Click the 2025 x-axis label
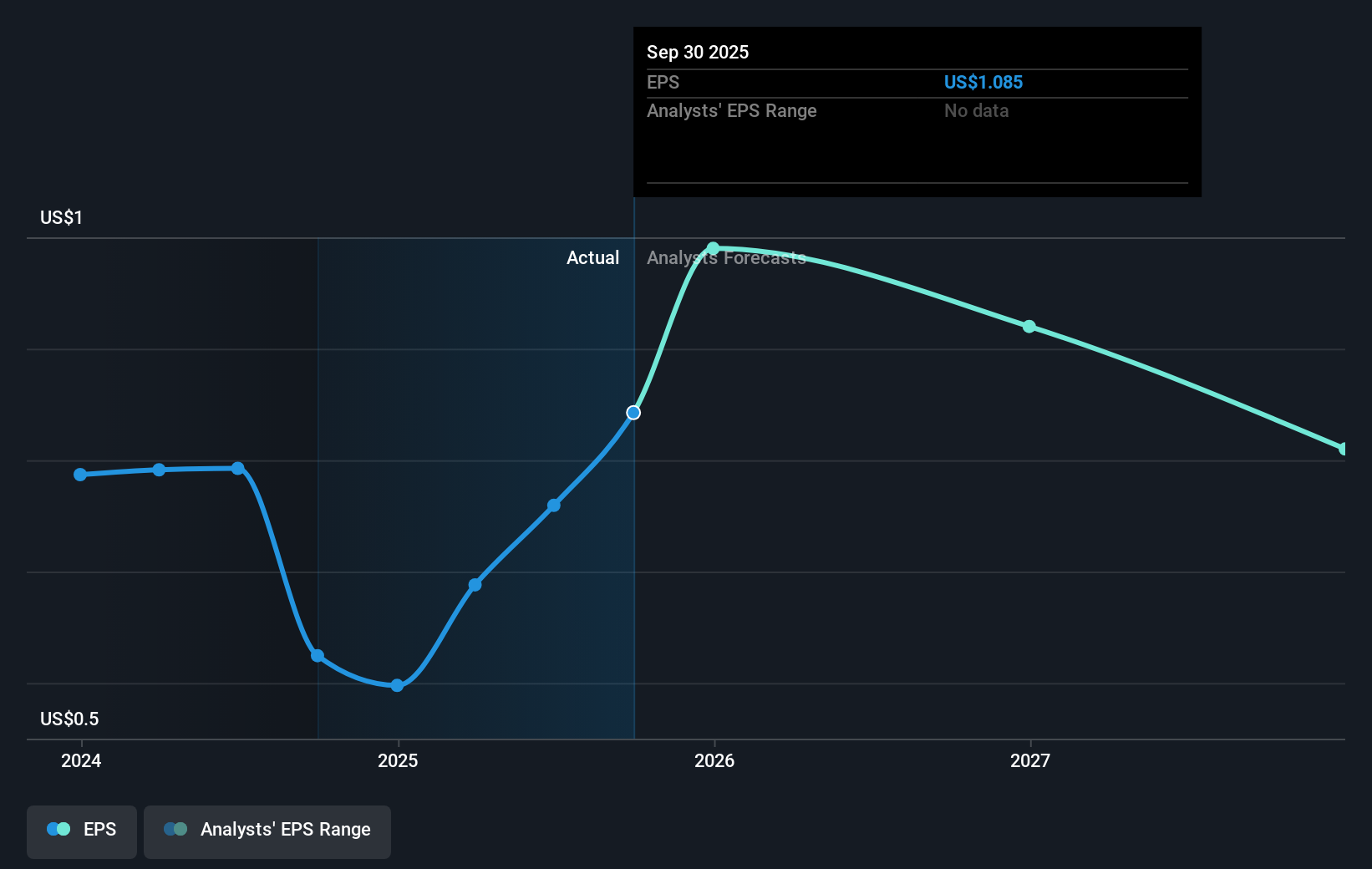1372x869 pixels. [398, 760]
